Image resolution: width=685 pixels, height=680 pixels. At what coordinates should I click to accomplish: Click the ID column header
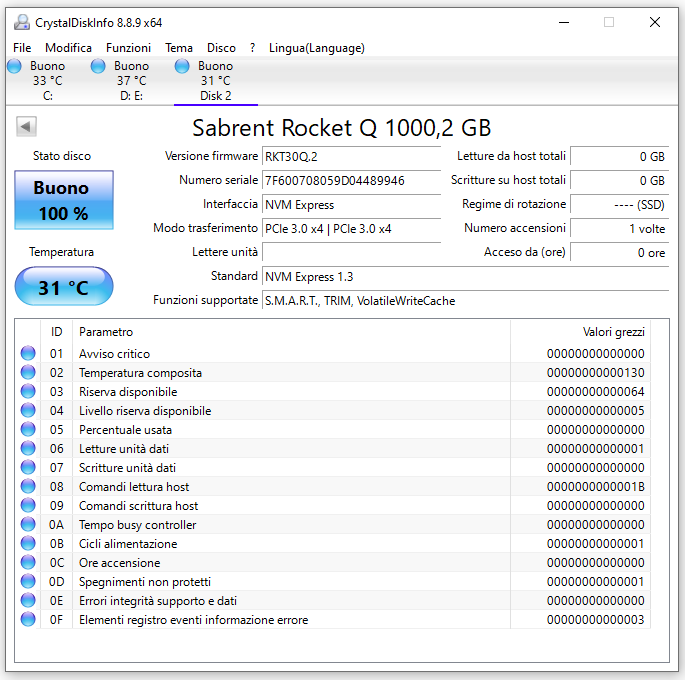56,332
